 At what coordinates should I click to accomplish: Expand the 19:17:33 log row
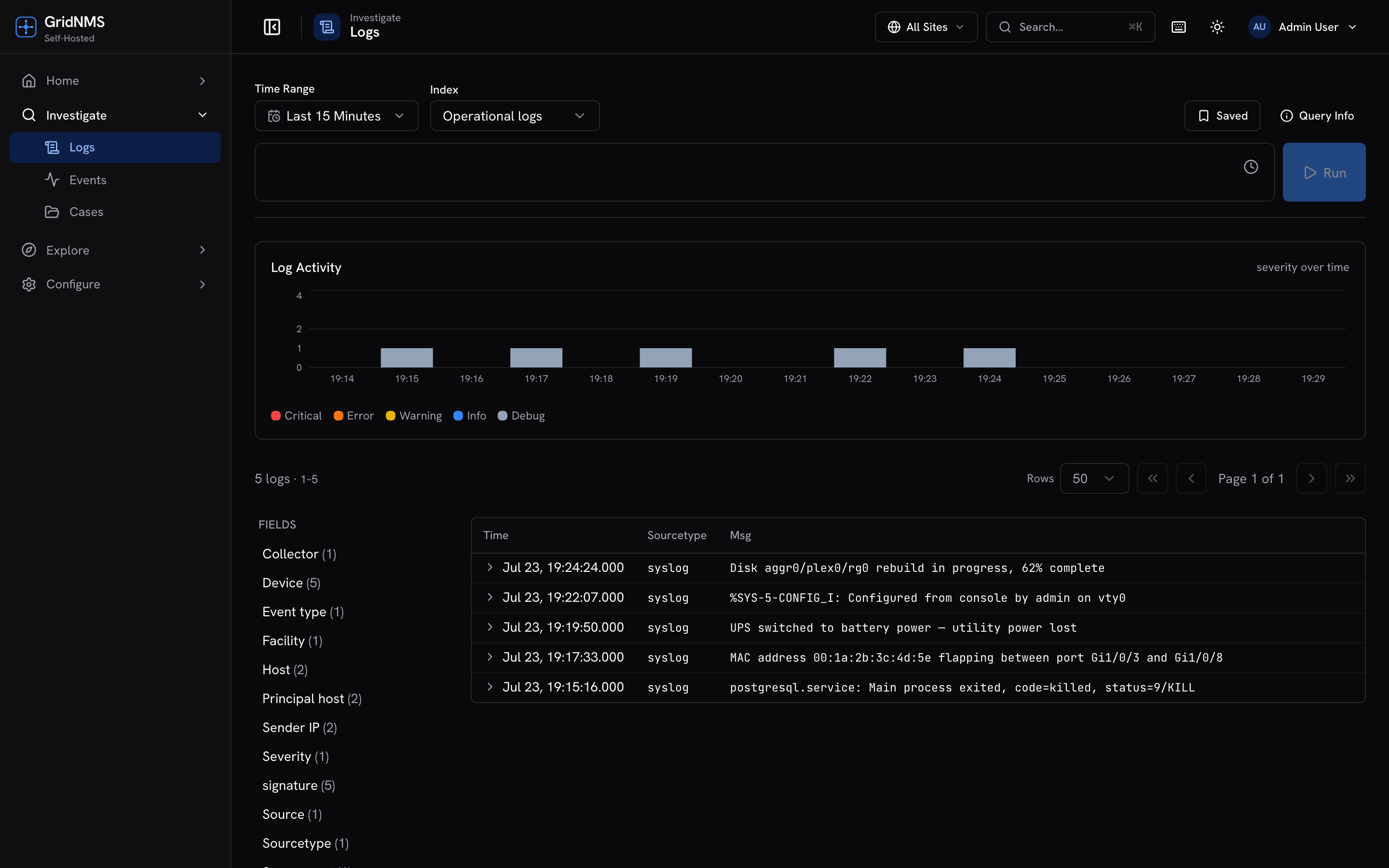490,657
